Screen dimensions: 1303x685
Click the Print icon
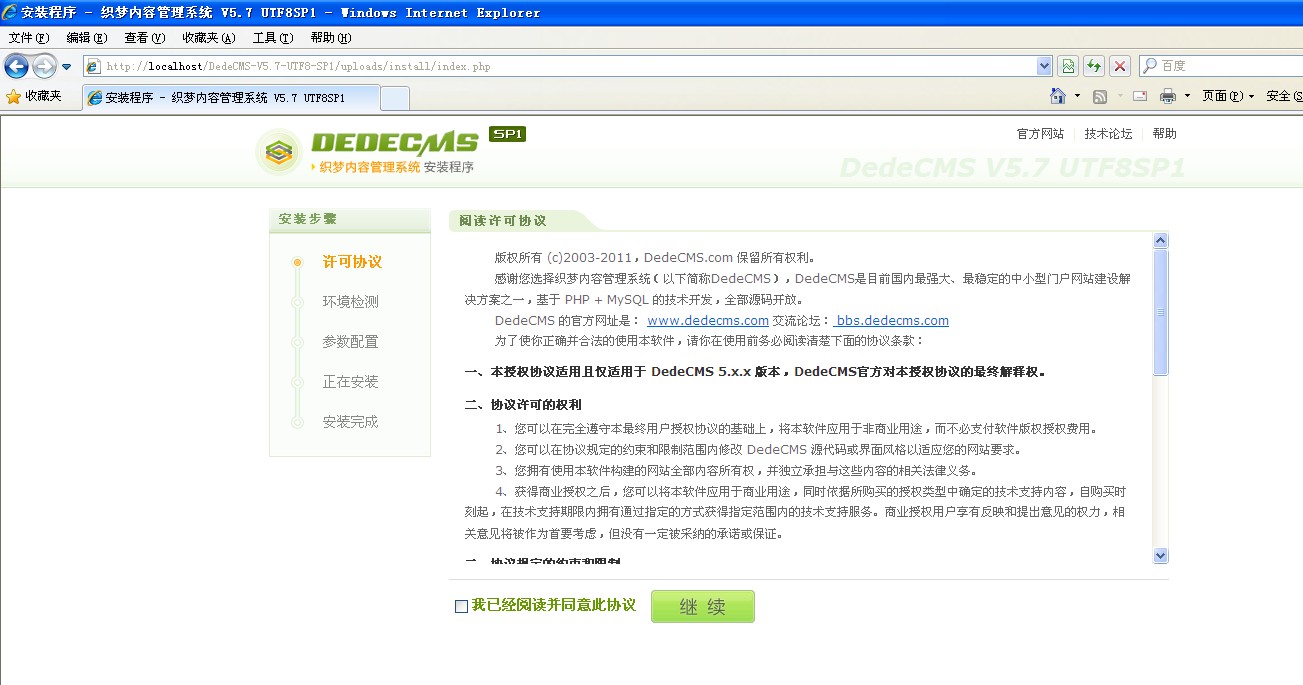pyautogui.click(x=1167, y=96)
